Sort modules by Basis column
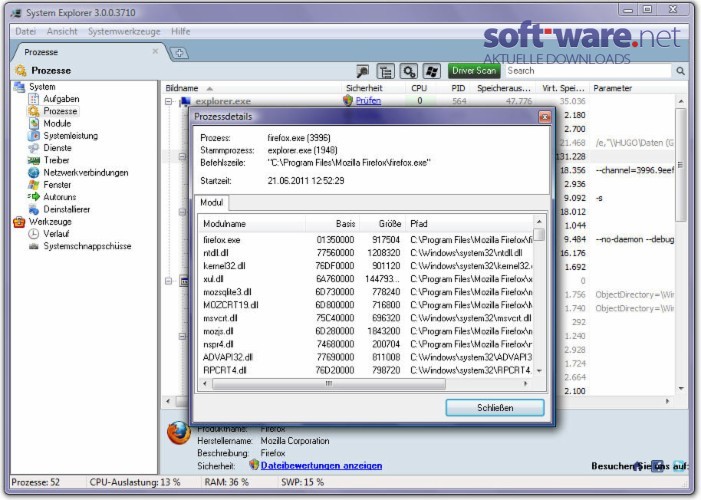 point(333,224)
